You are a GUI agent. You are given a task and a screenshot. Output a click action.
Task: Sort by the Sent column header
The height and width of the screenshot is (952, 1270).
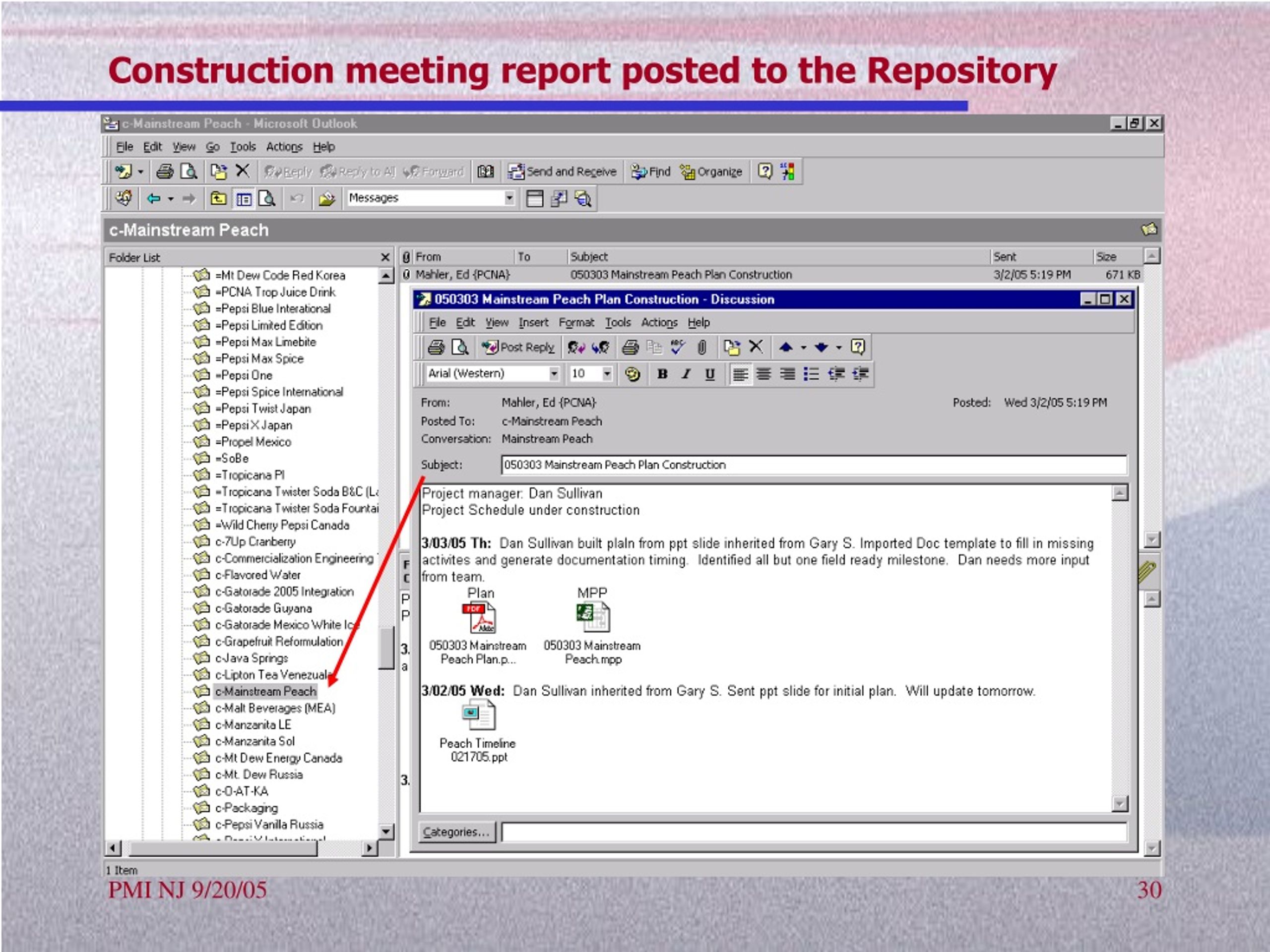click(1041, 257)
